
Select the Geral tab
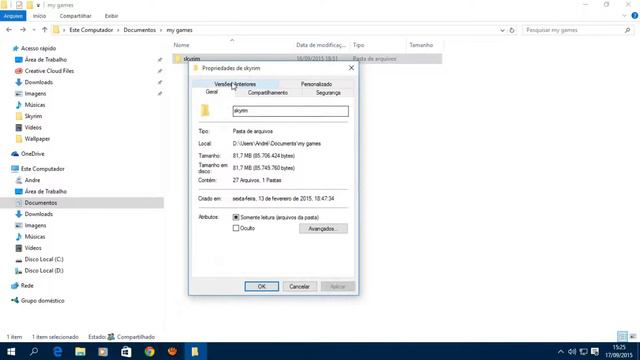pyautogui.click(x=212, y=92)
